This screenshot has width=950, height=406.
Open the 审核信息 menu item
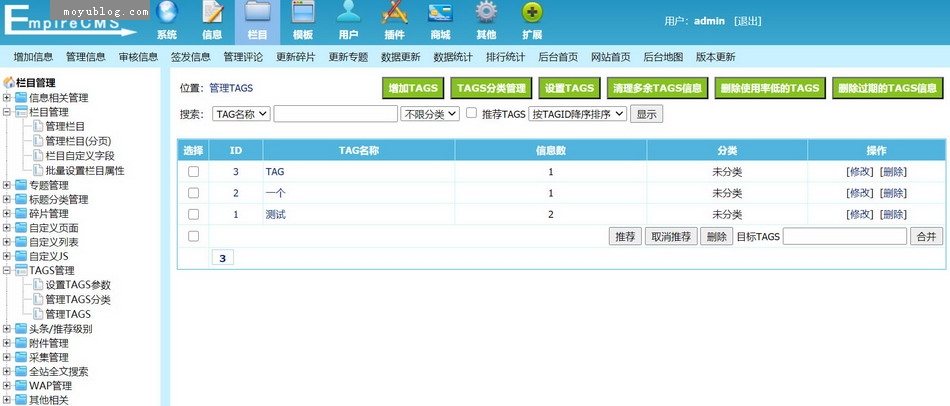pos(138,57)
